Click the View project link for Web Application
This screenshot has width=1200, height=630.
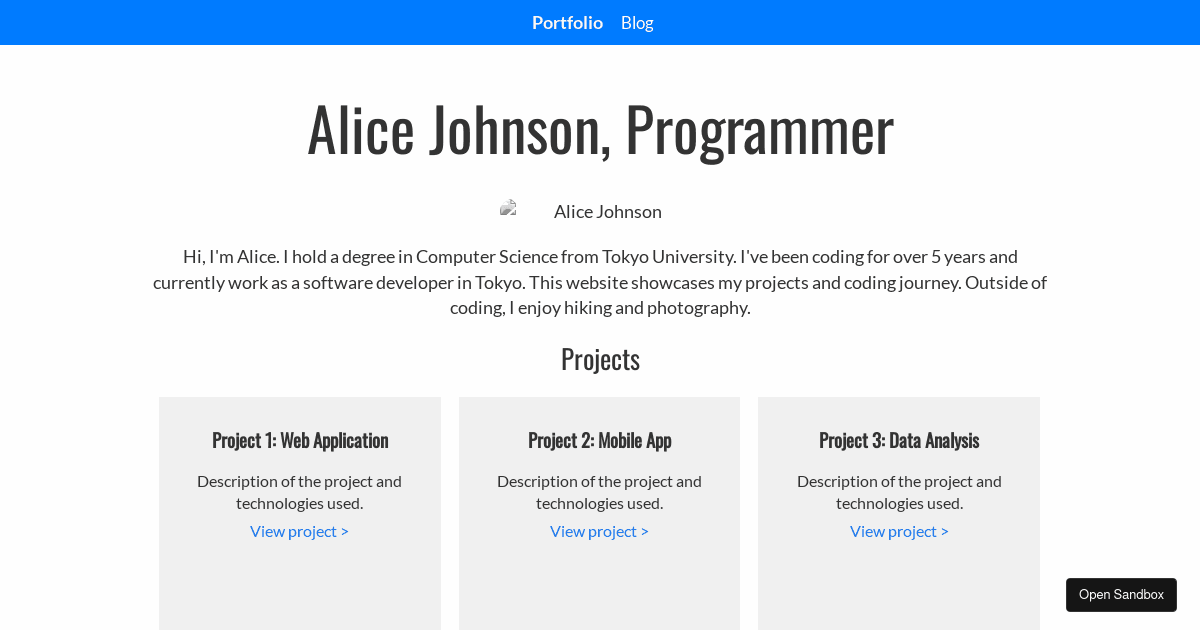tap(299, 531)
